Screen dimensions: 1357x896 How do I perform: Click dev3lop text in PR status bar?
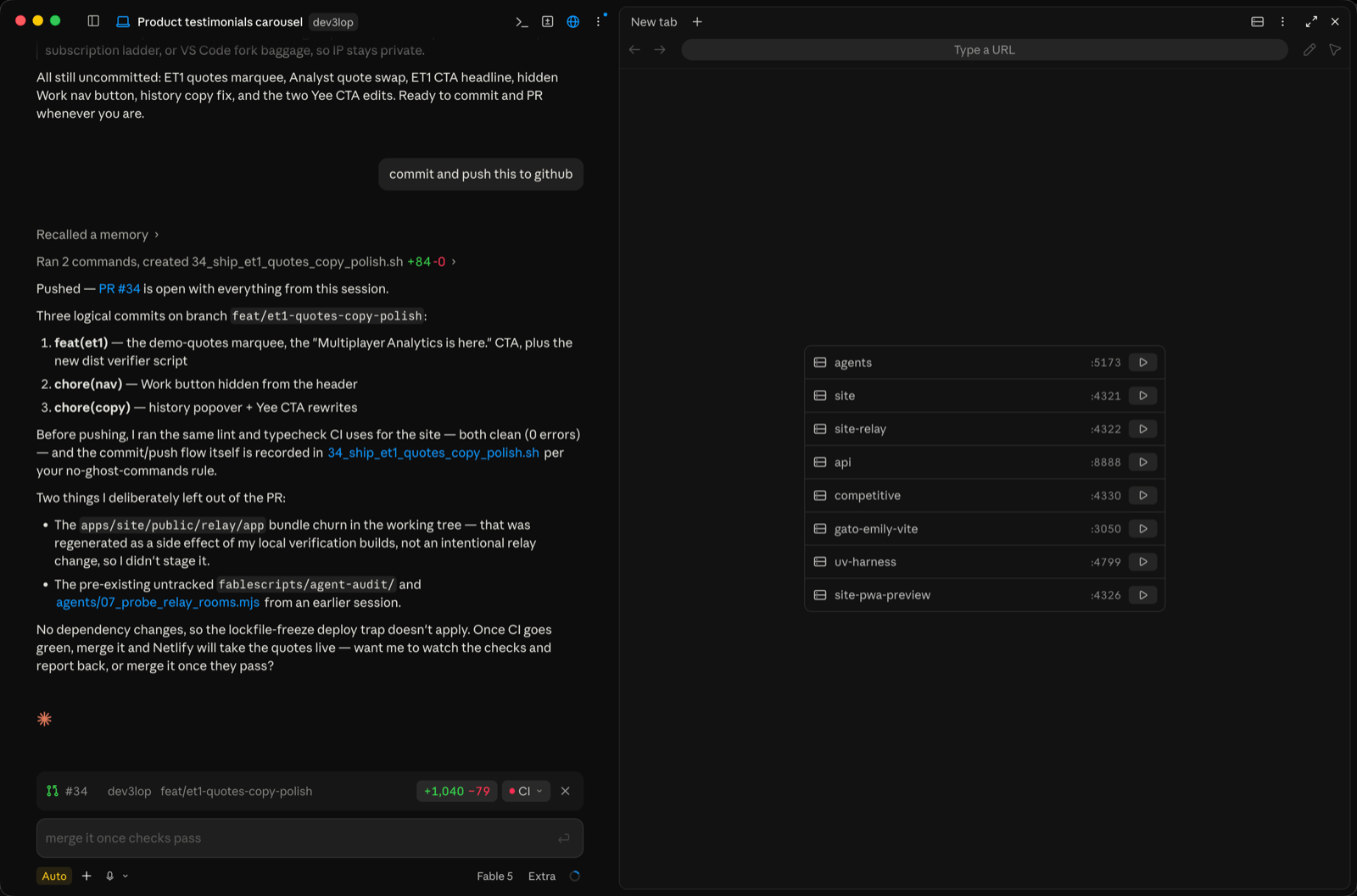(129, 791)
